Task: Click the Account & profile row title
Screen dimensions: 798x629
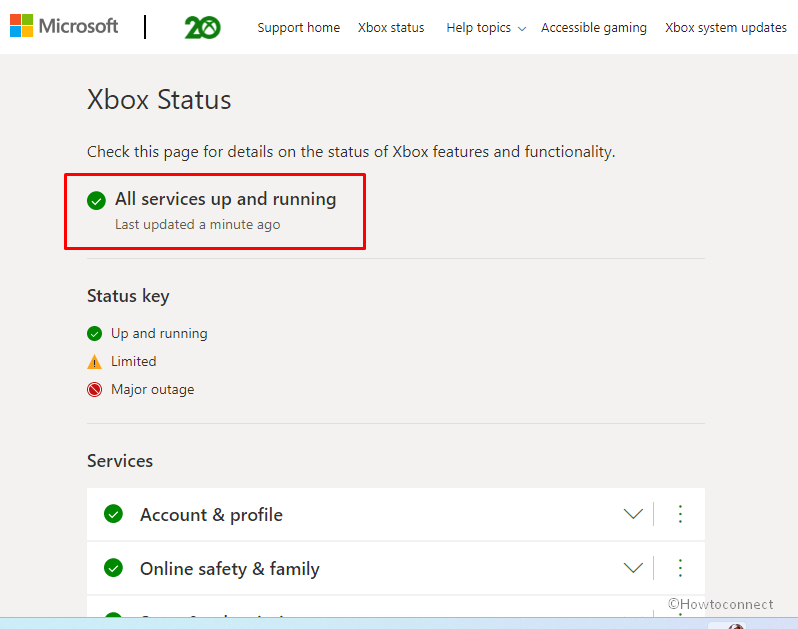Action: [211, 515]
